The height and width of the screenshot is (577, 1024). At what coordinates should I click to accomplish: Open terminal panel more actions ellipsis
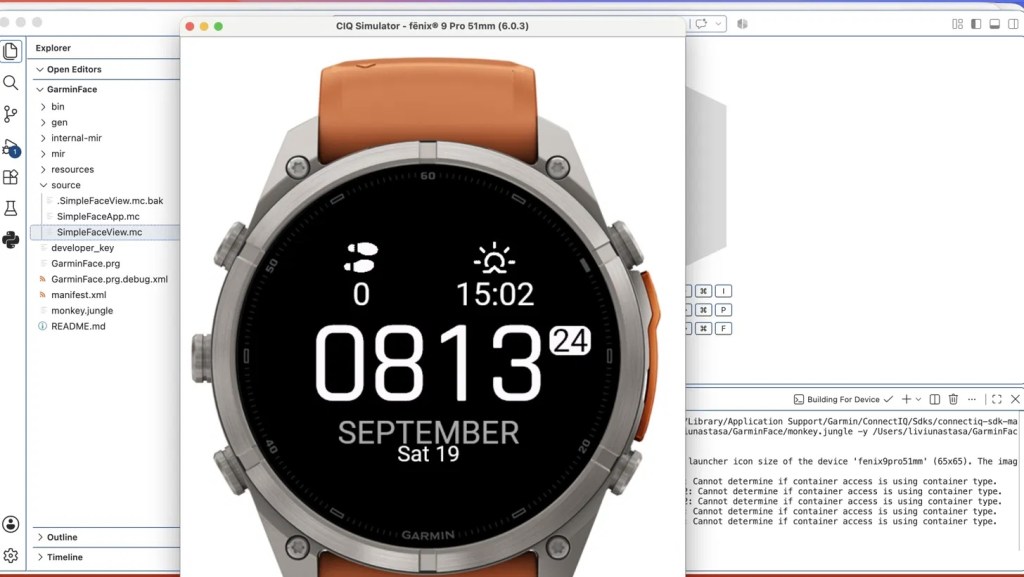coord(972,399)
